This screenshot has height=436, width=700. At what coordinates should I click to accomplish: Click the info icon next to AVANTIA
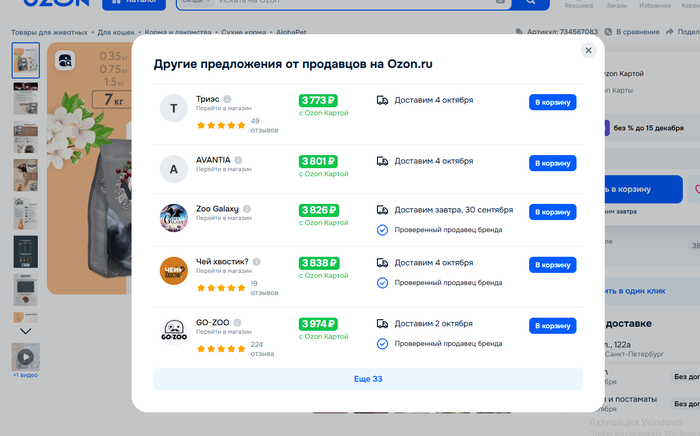(239, 159)
